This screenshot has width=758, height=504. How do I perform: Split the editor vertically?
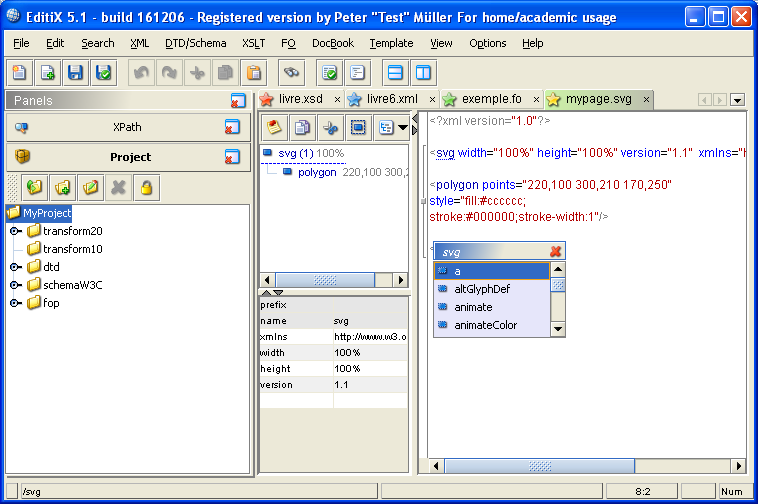click(x=423, y=72)
